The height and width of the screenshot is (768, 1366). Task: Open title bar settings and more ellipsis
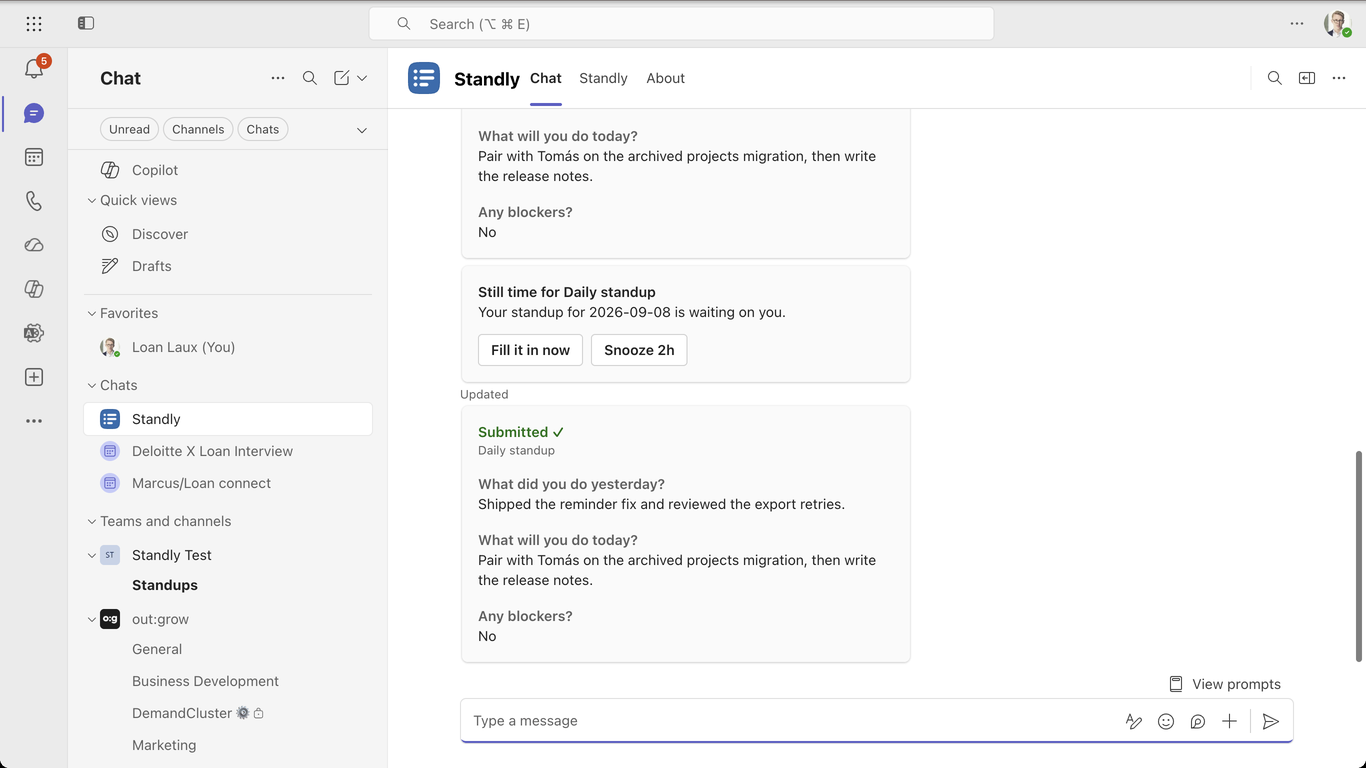(1297, 23)
